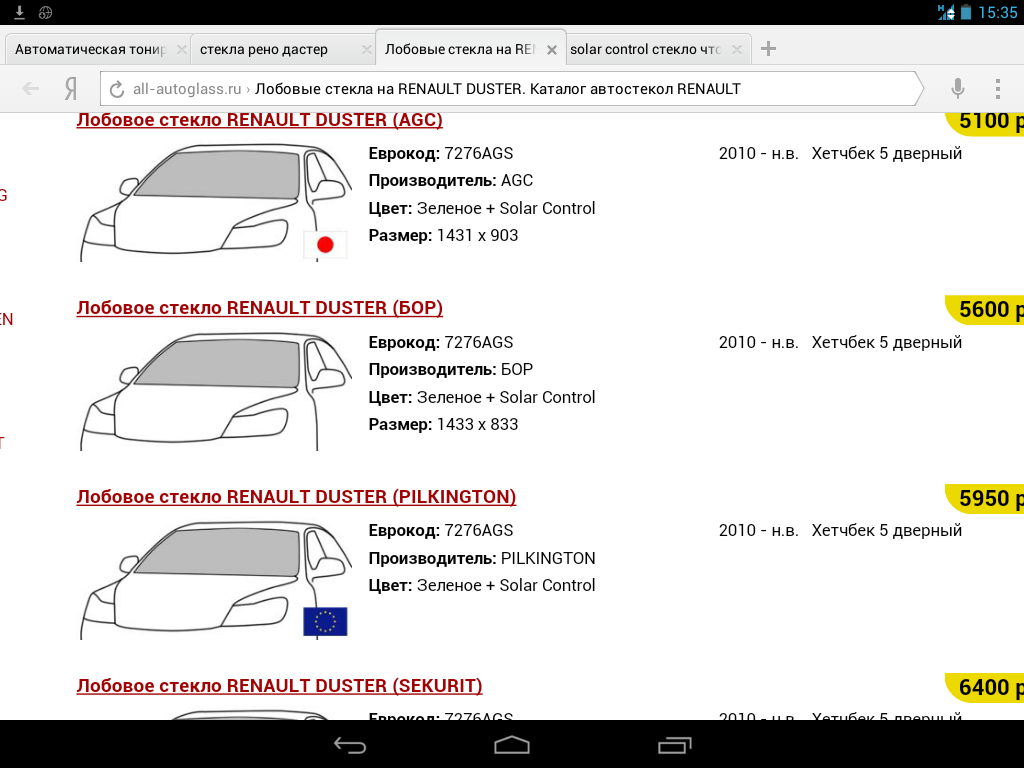Tap the mobile signal icon in status bar
The width and height of the screenshot is (1024, 768).
(x=946, y=12)
